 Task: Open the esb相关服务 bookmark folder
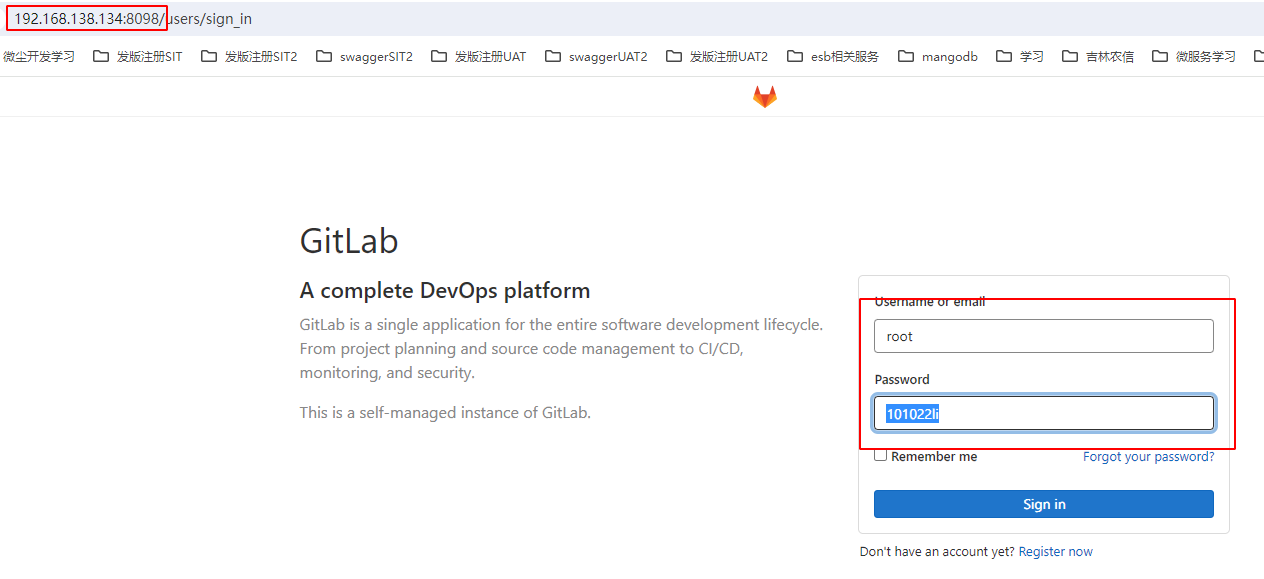[x=833, y=57]
